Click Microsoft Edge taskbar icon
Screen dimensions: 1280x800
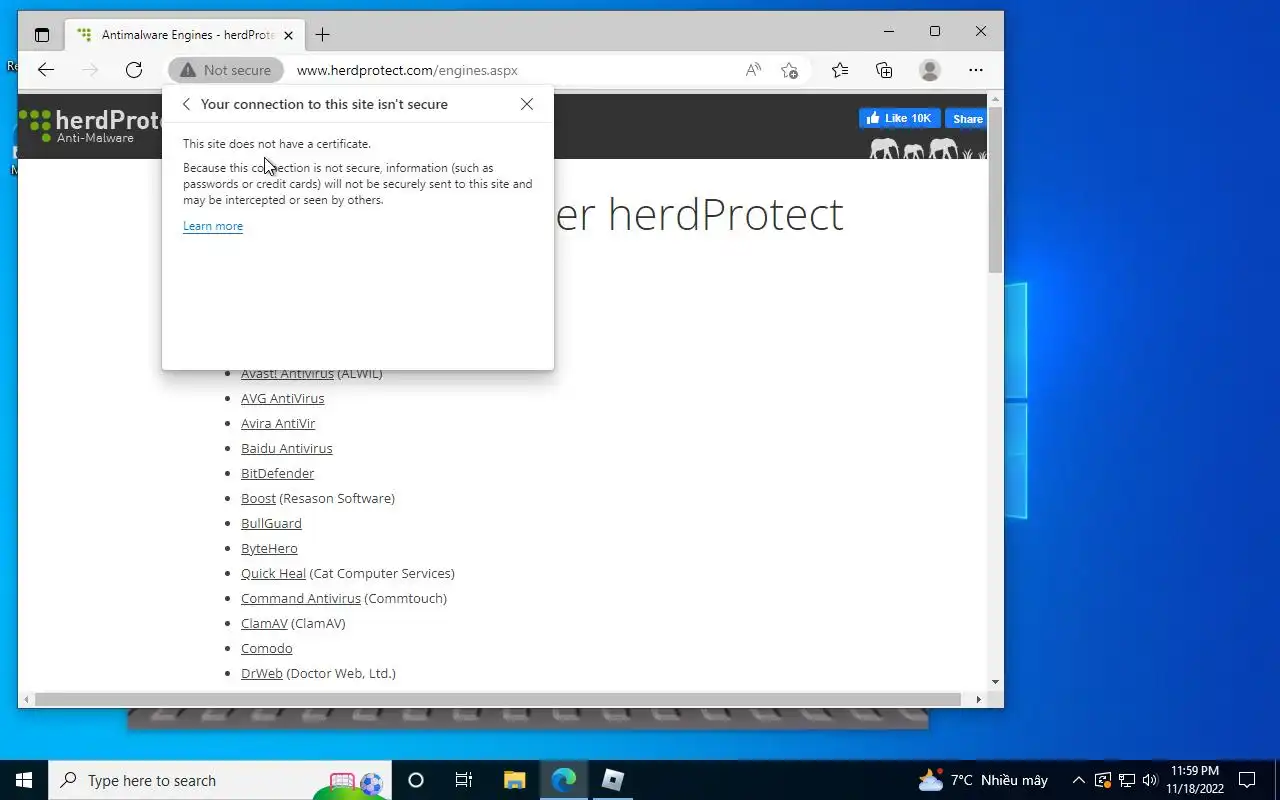pos(563,780)
